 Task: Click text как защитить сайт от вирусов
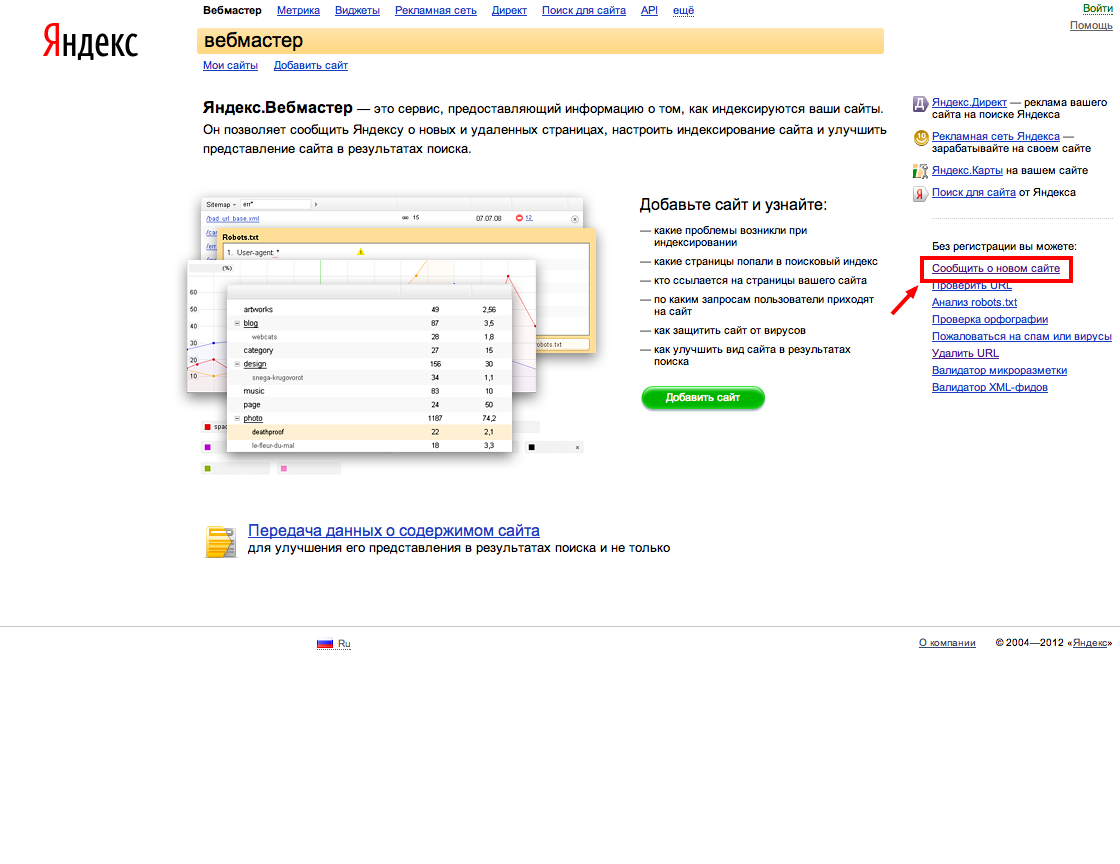[730, 331]
